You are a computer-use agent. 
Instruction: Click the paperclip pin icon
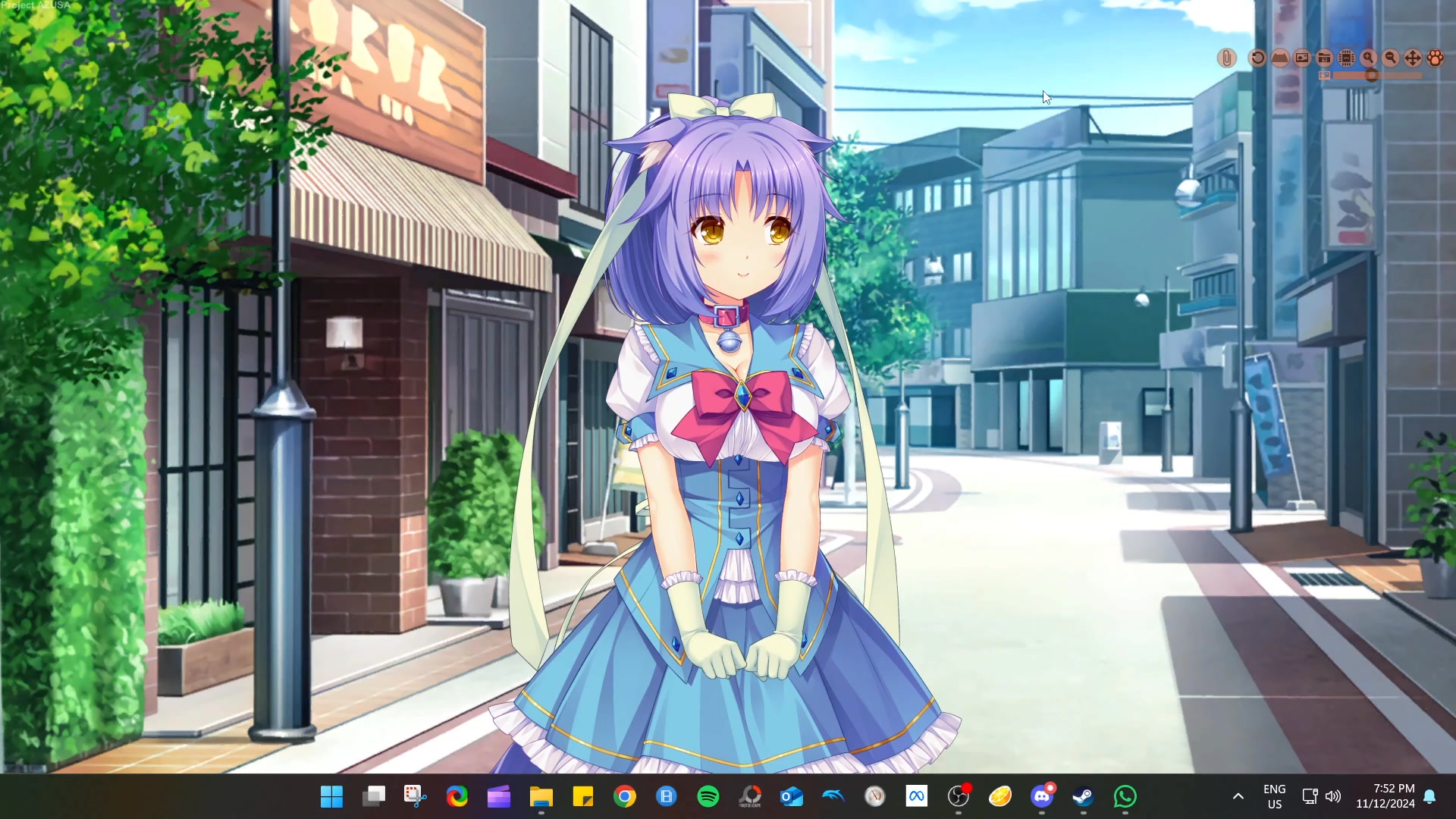tap(1227, 58)
